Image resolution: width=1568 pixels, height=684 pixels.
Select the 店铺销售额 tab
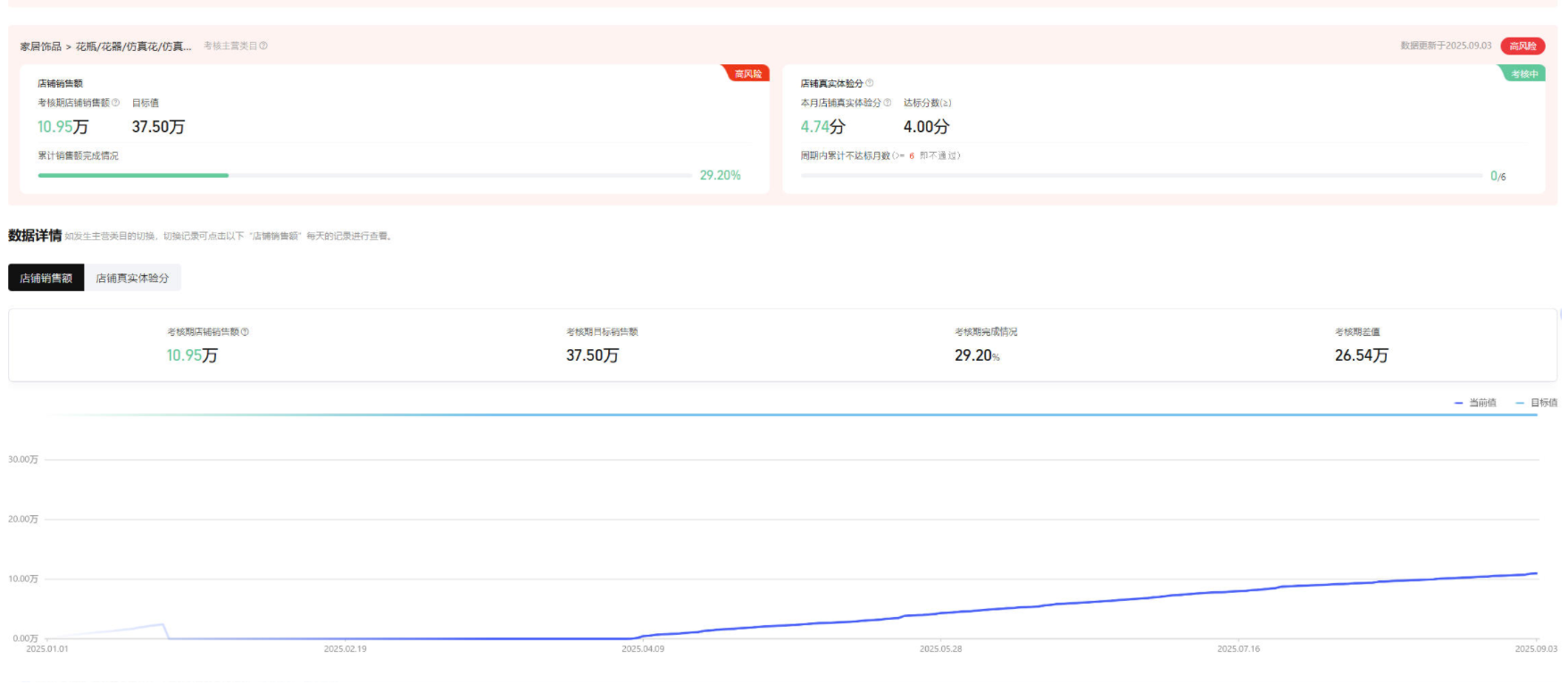click(x=46, y=278)
